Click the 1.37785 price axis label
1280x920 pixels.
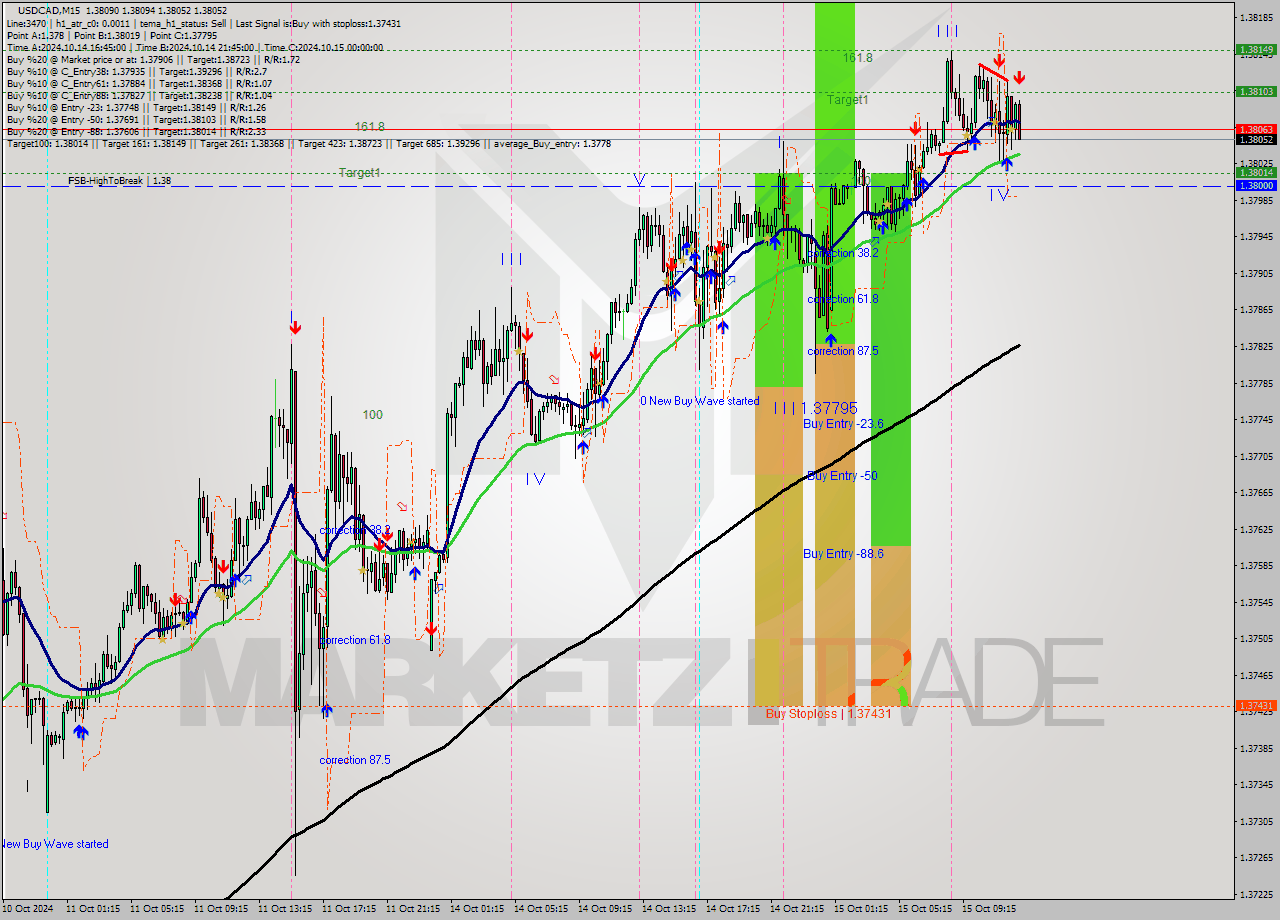point(1257,383)
